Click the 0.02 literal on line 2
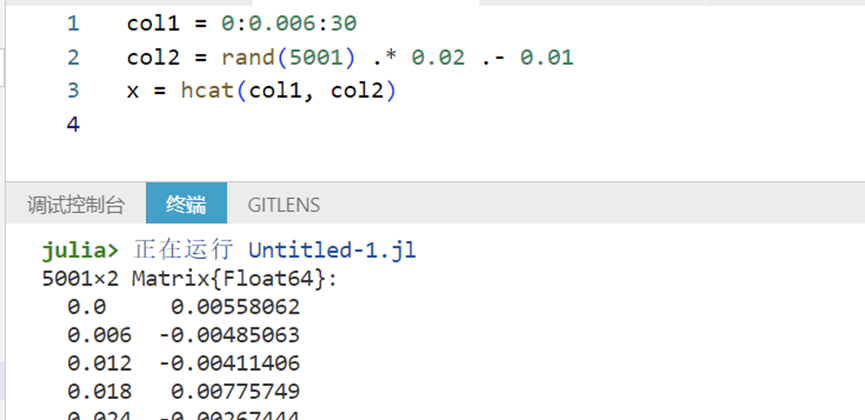865x420 pixels. point(438,57)
